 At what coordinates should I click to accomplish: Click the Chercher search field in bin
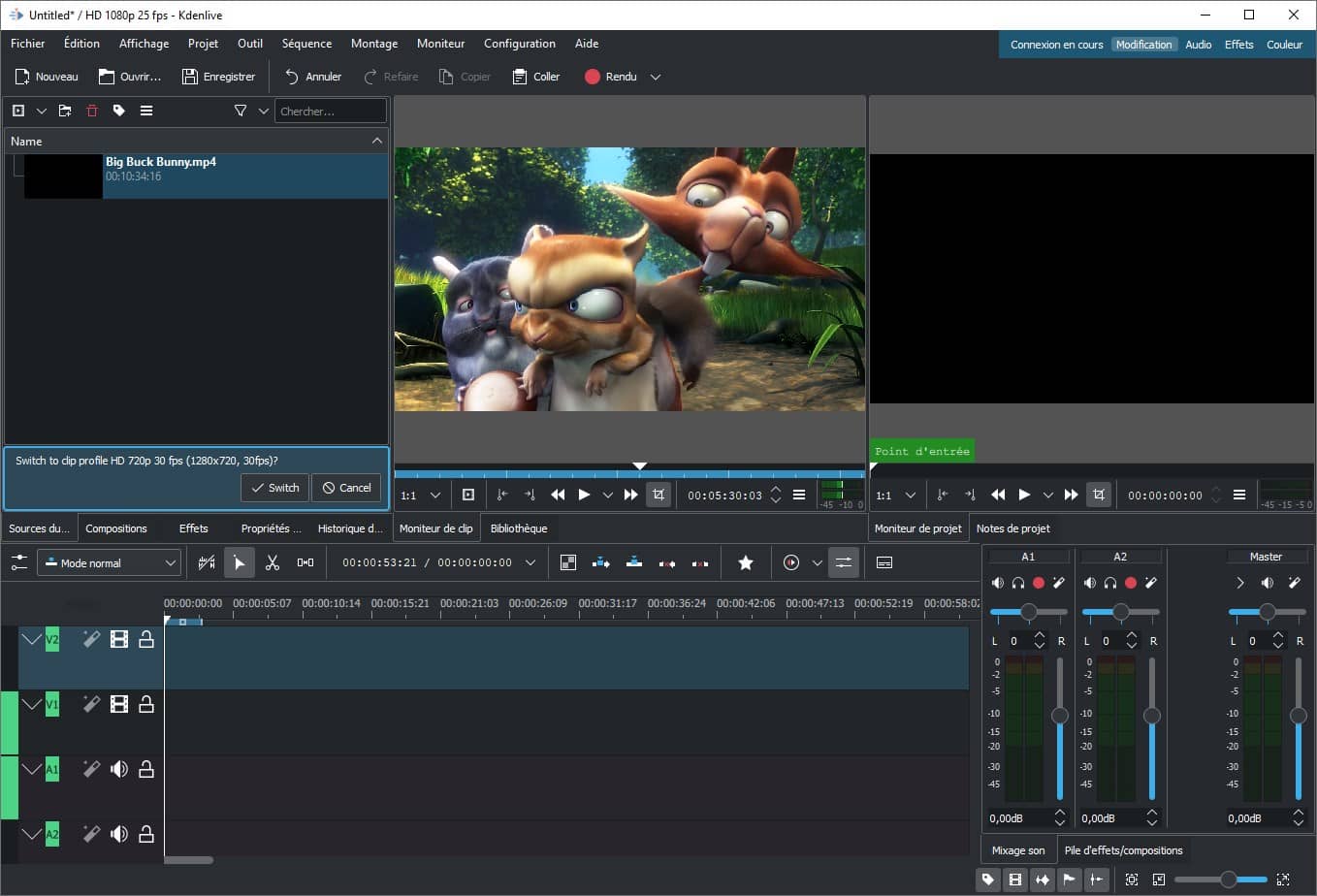pyautogui.click(x=331, y=111)
